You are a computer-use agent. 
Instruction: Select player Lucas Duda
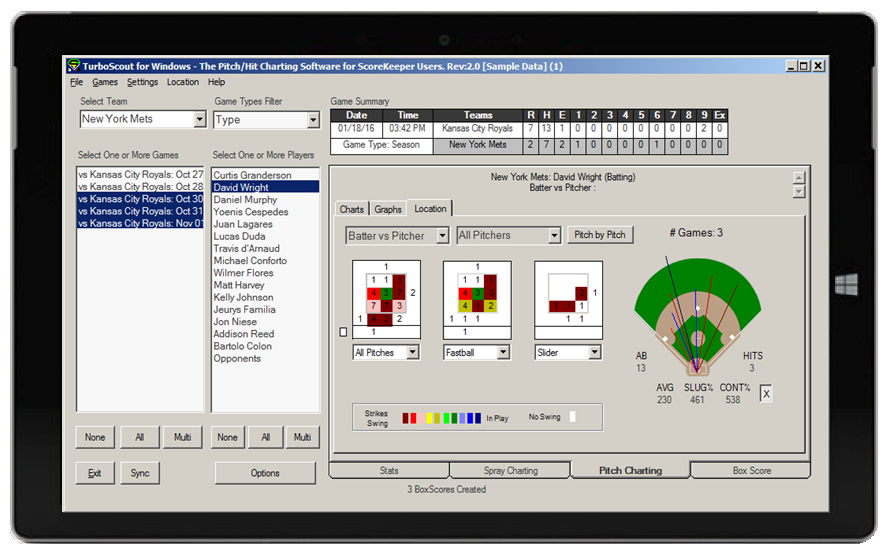click(265, 236)
